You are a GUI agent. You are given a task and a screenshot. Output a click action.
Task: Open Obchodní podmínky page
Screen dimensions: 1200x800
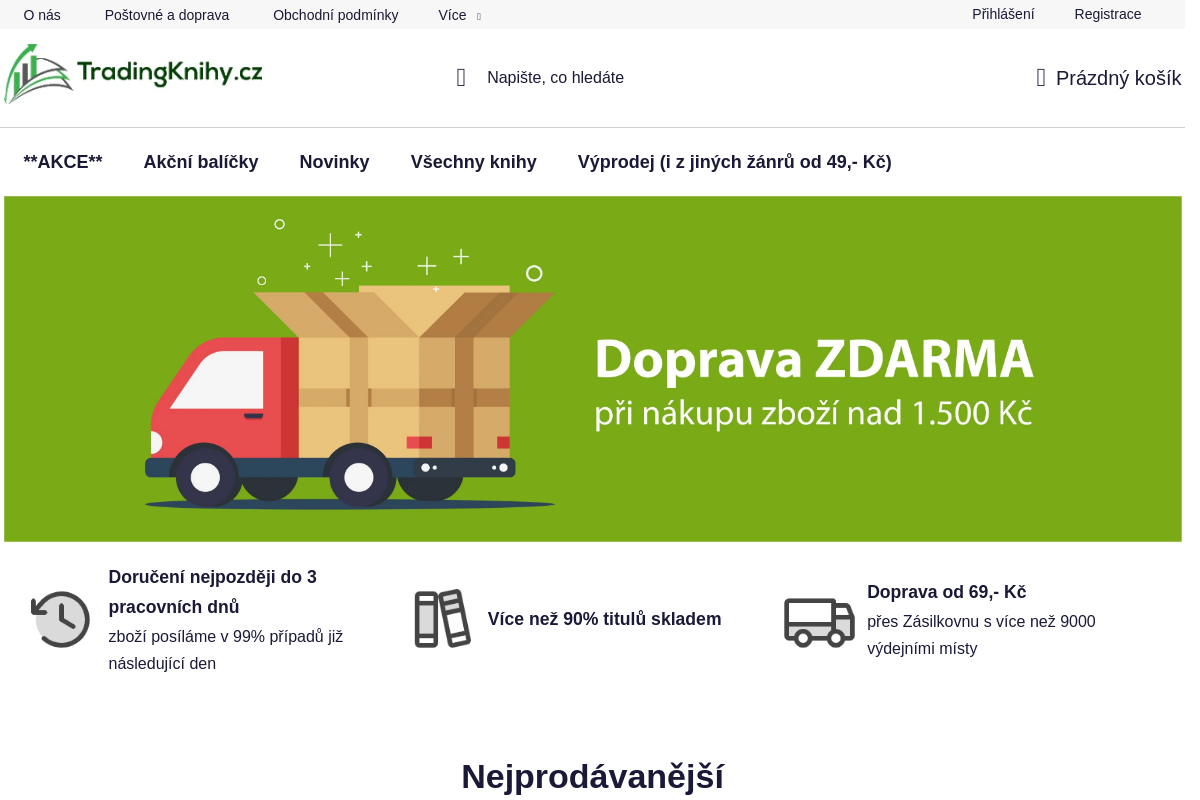335,15
